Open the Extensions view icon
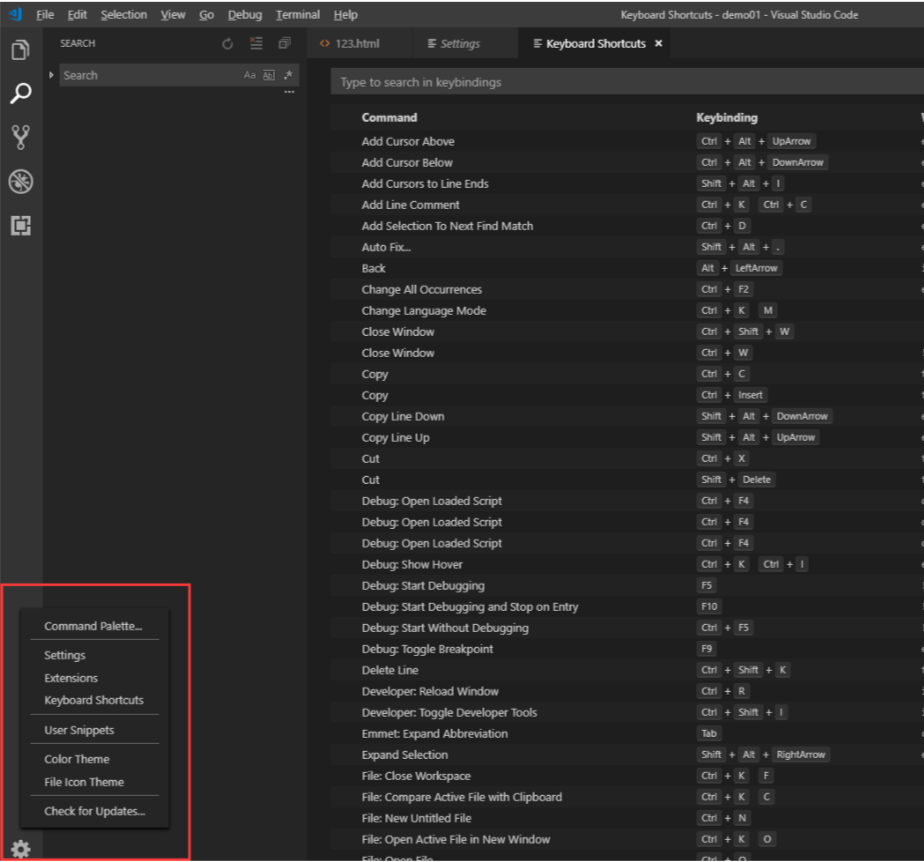Image resolution: width=924 pixels, height=862 pixels. [21, 226]
